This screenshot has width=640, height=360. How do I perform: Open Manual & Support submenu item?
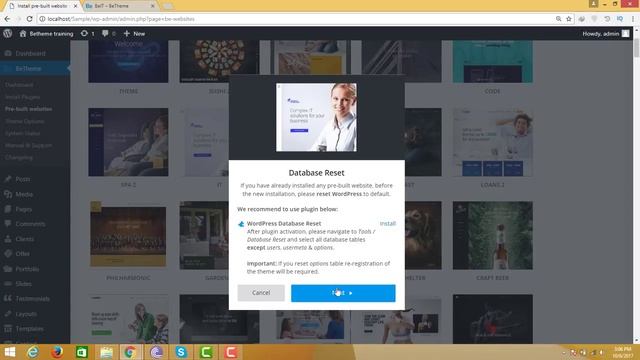[29, 145]
